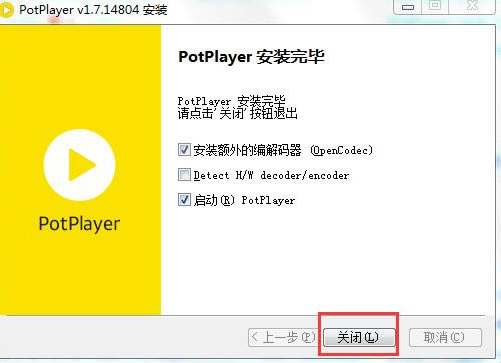Click the PotPlayer play logo on yellow panel
Screen dimensions: 501x363
tap(79, 165)
